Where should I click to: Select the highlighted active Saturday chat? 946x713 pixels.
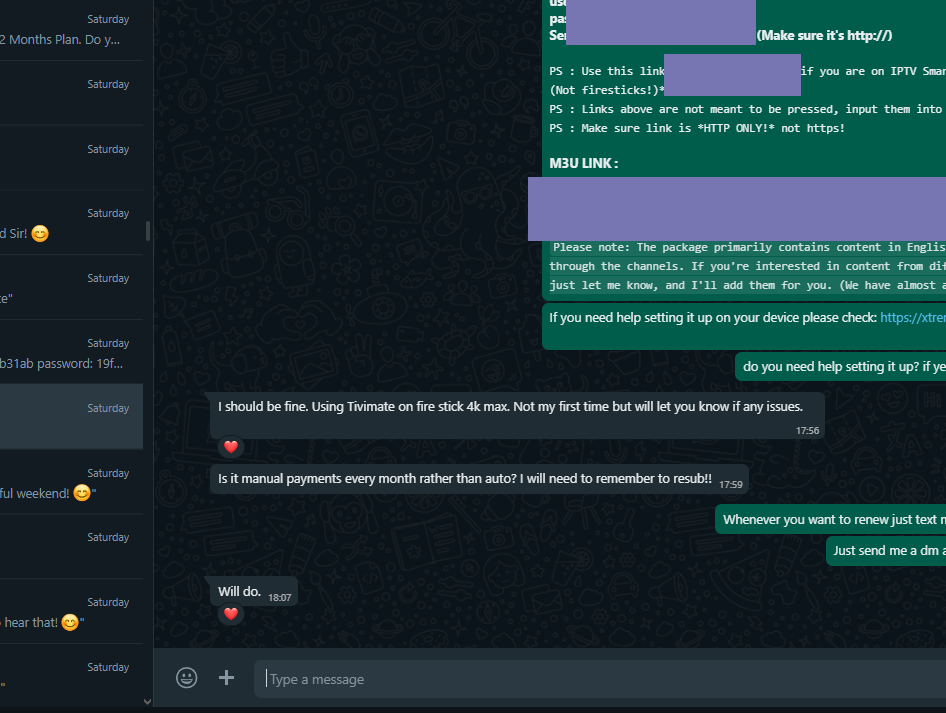click(71, 417)
